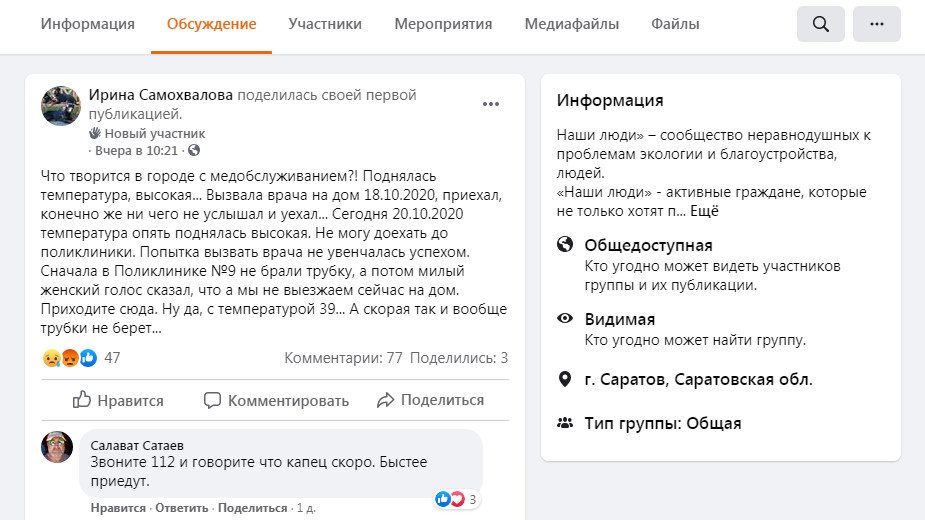Image resolution: width=925 pixels, height=520 pixels.
Task: Open Ирина Самохвалова's profile link
Action: 161,95
